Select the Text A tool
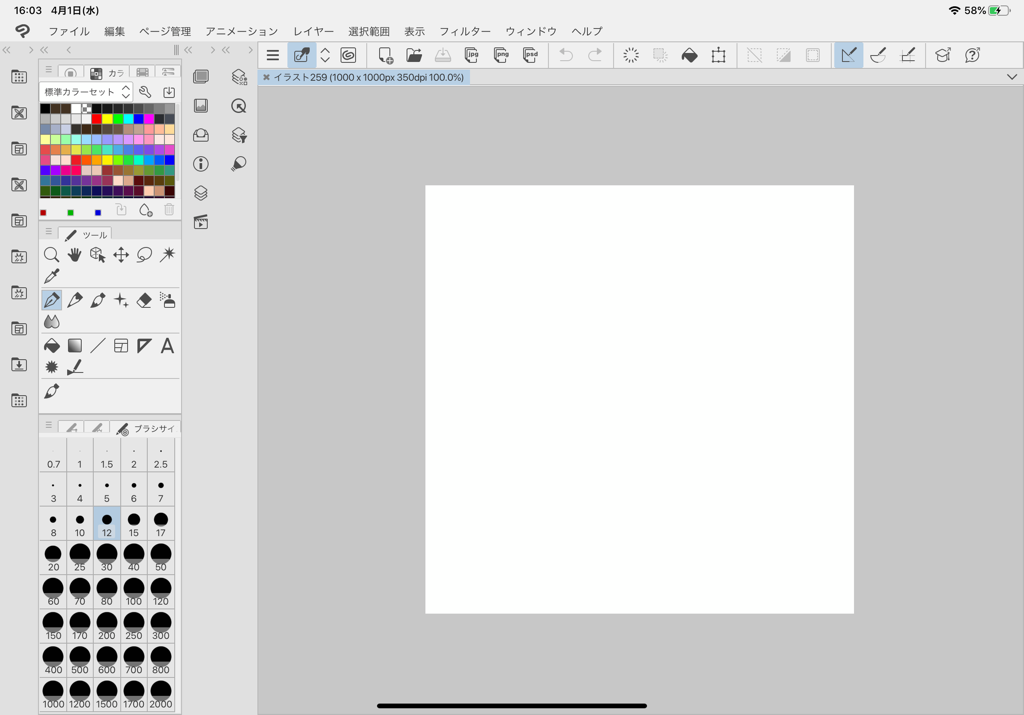The width and height of the screenshot is (1024, 715). coord(168,345)
